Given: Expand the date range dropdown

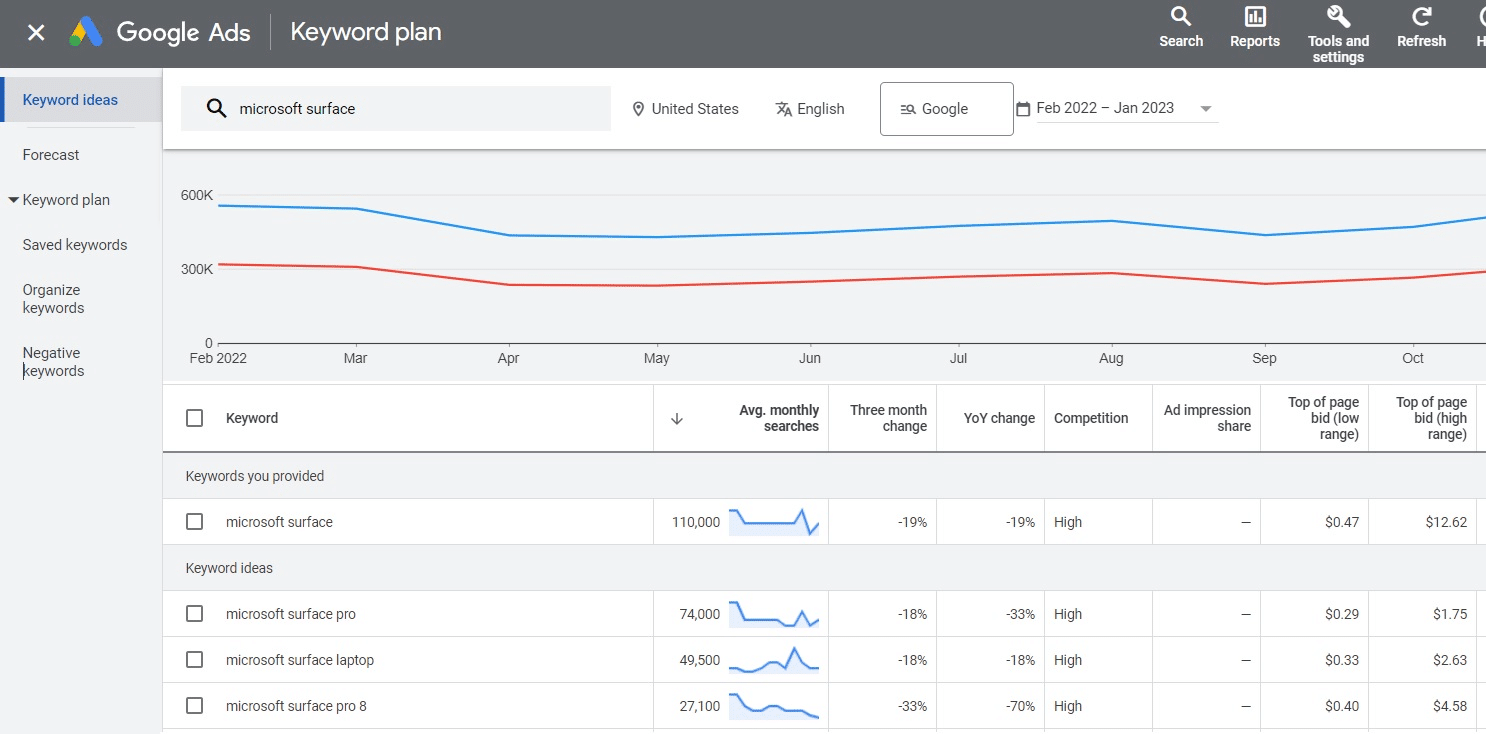Looking at the screenshot, I should tap(1206, 108).
